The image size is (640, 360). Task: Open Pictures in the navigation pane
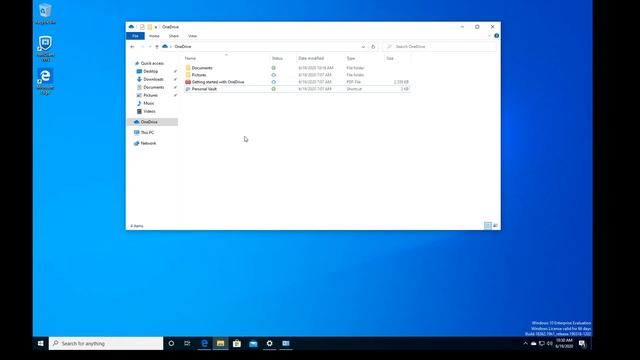tap(150, 95)
